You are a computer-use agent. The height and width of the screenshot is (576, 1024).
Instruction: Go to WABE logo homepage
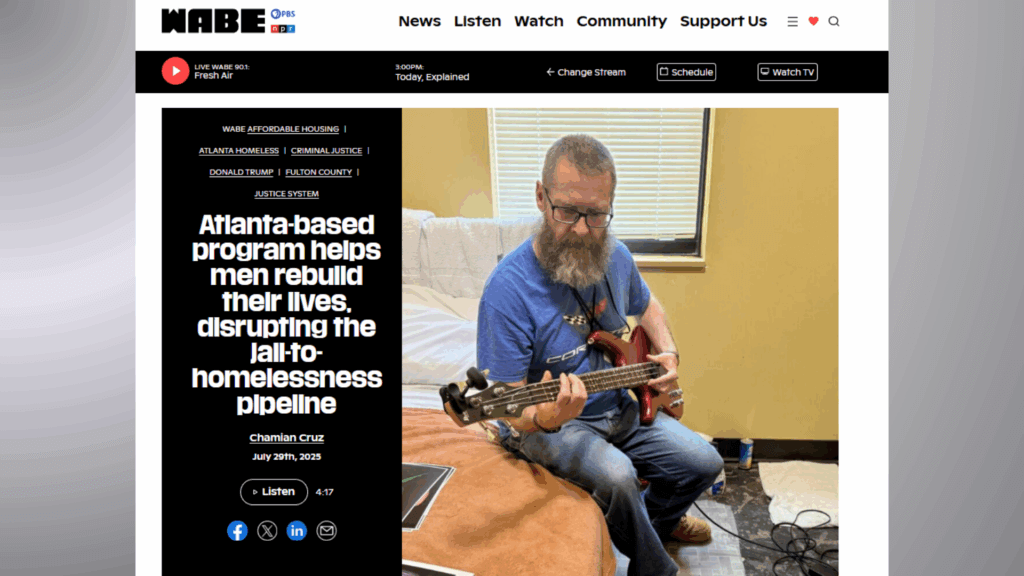228,21
